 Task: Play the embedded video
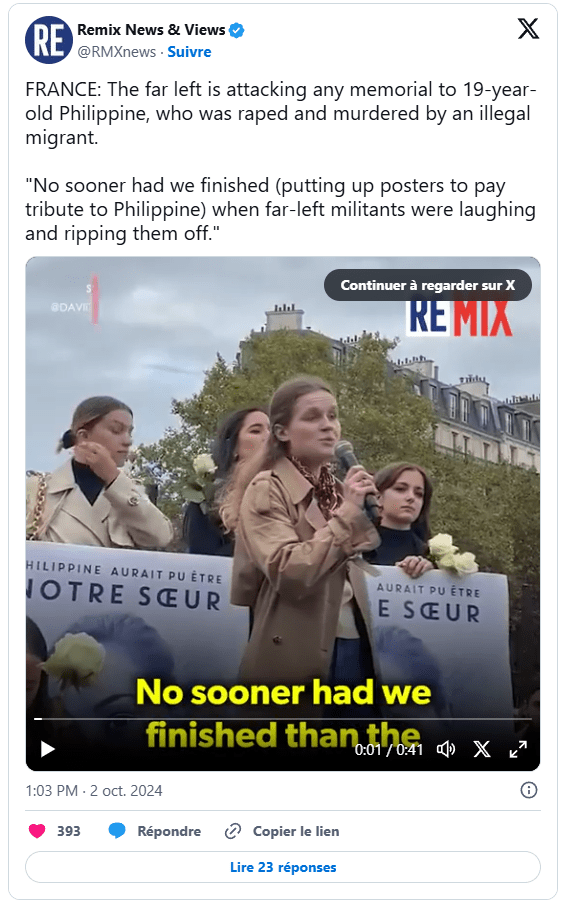47,750
